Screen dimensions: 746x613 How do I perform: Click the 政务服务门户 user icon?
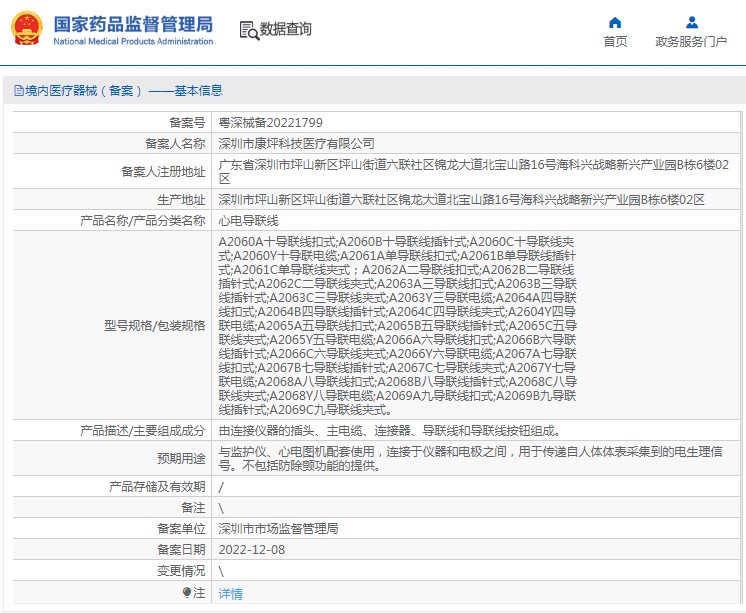coord(692,22)
